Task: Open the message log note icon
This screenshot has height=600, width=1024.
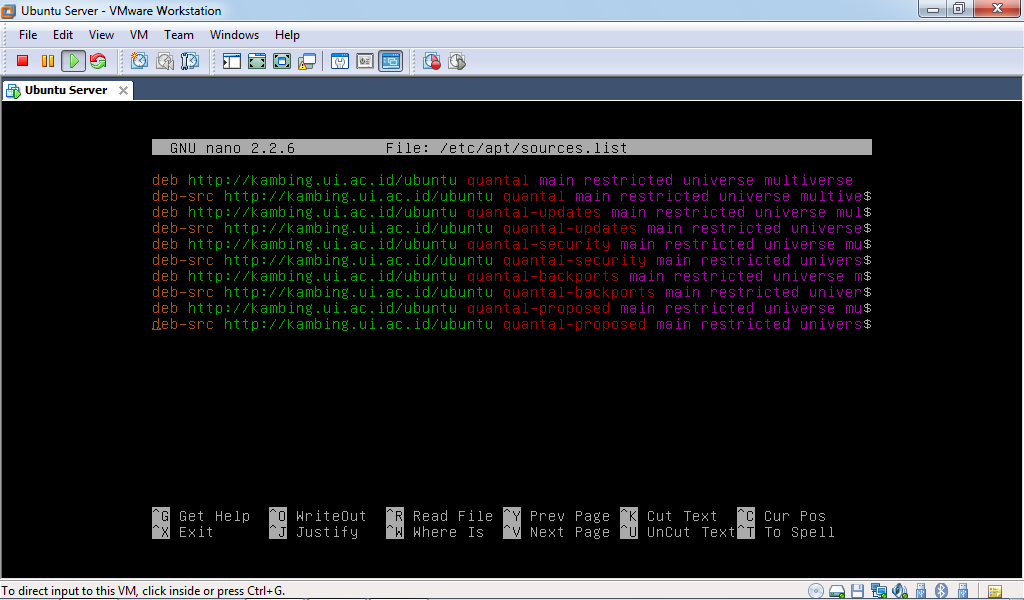Action: pyautogui.click(x=995, y=592)
